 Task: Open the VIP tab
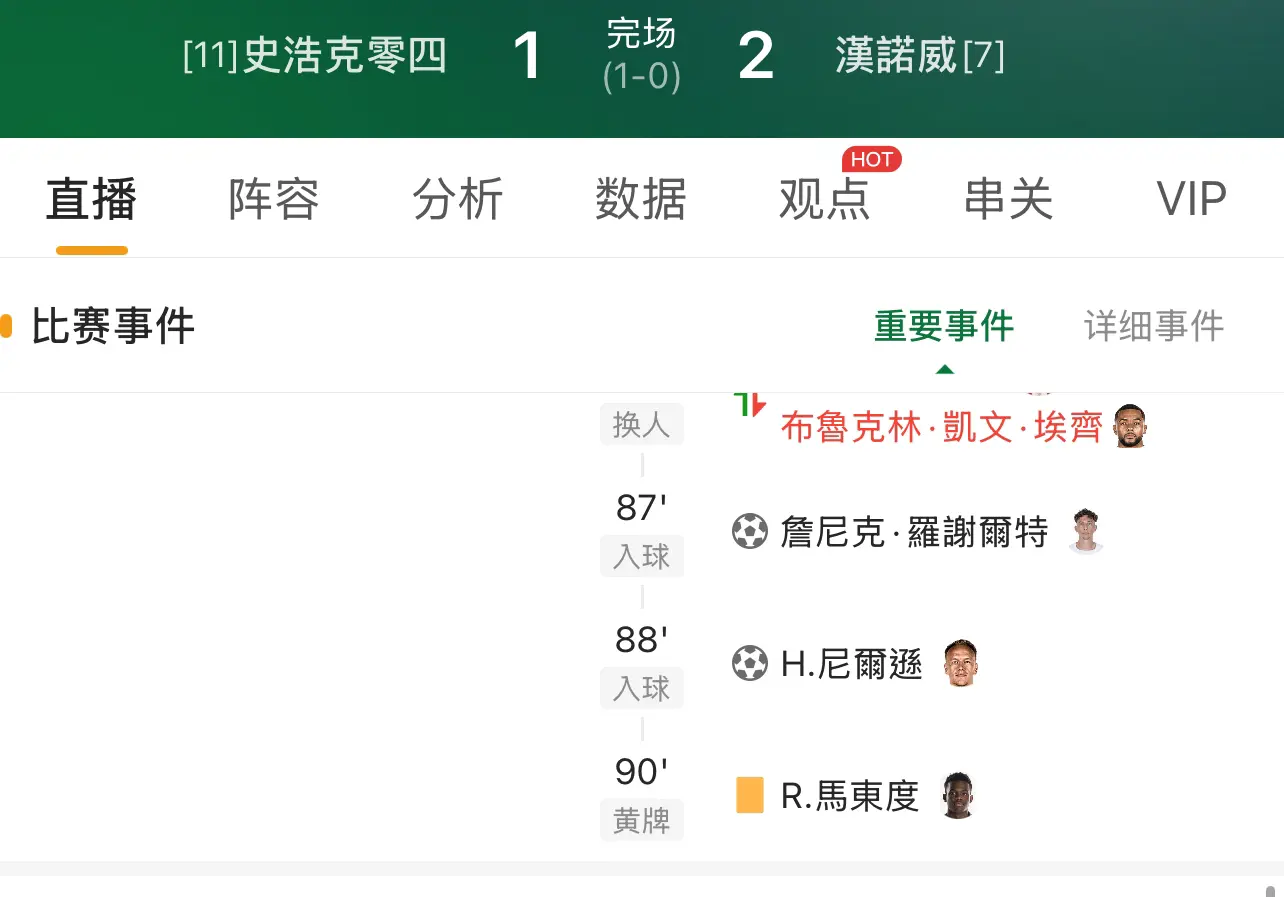tap(1192, 199)
